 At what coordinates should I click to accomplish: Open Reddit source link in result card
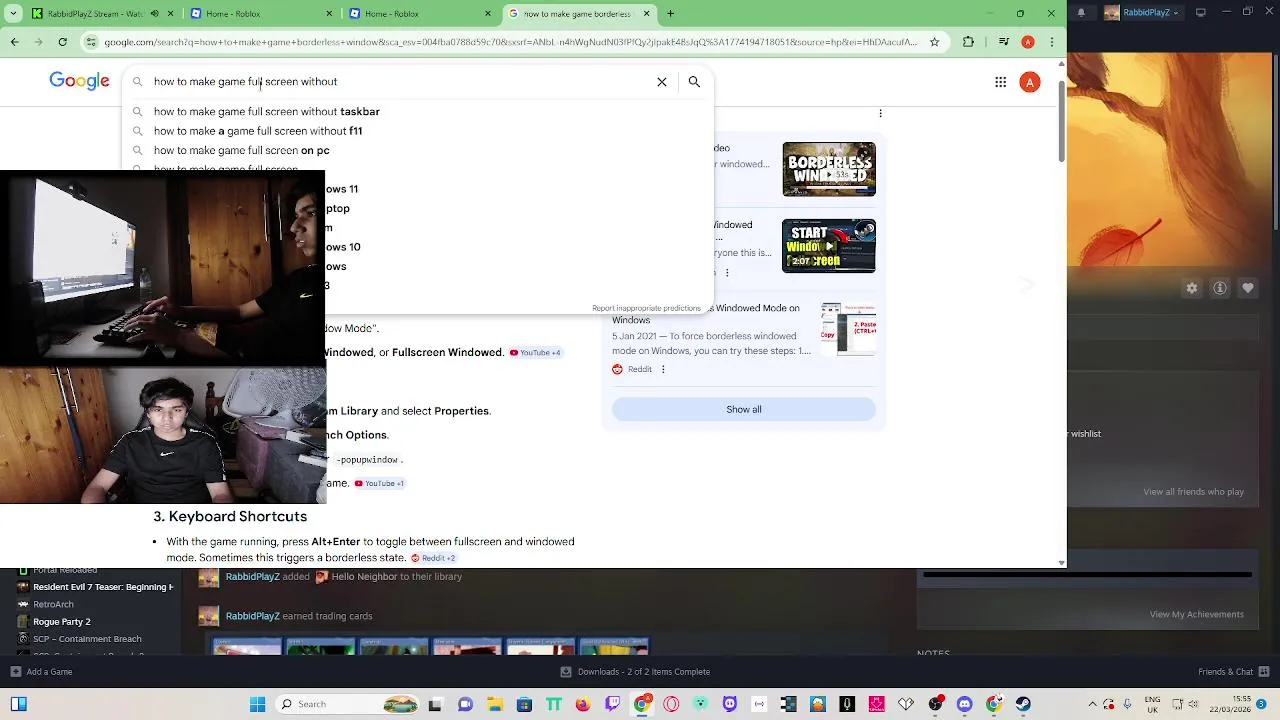[x=632, y=369]
